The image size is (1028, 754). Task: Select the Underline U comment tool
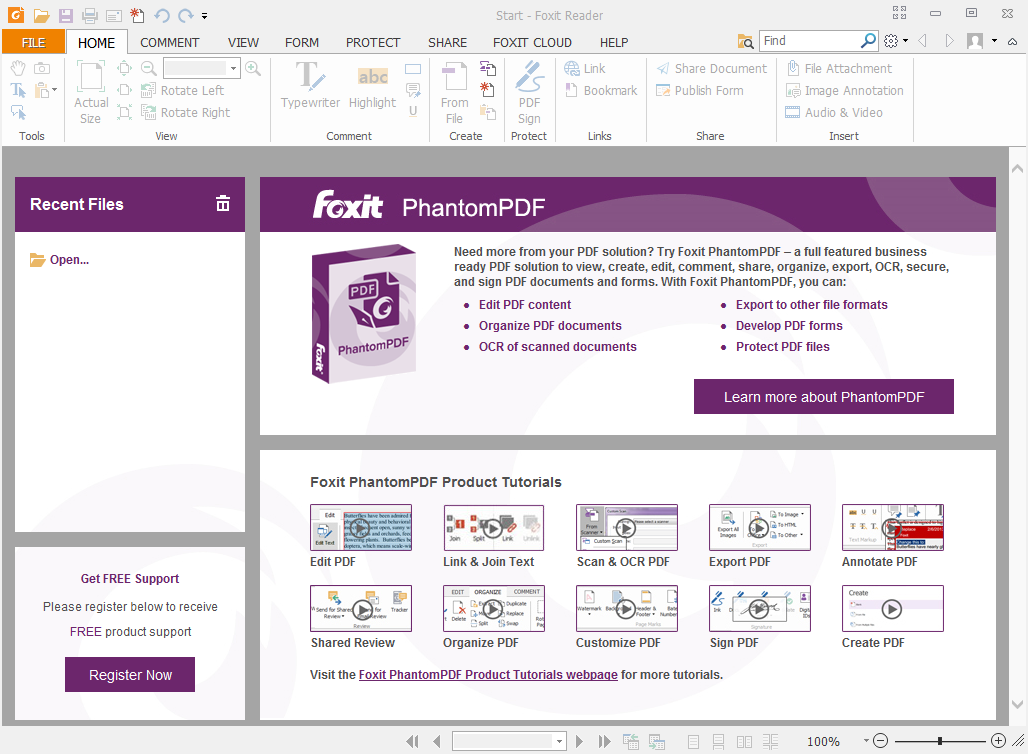pos(413,111)
